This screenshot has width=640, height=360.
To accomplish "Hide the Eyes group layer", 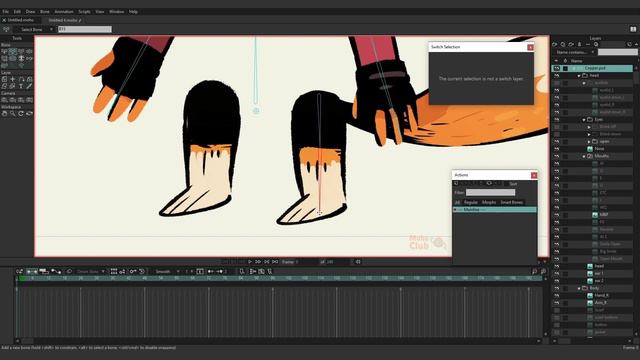I will point(557,120).
